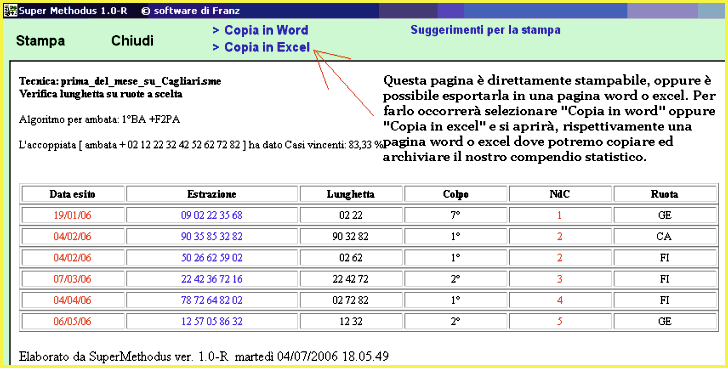Screen dimensions: 728x368
Task: Click the Ruota column header
Action: pyautogui.click(x=665, y=194)
